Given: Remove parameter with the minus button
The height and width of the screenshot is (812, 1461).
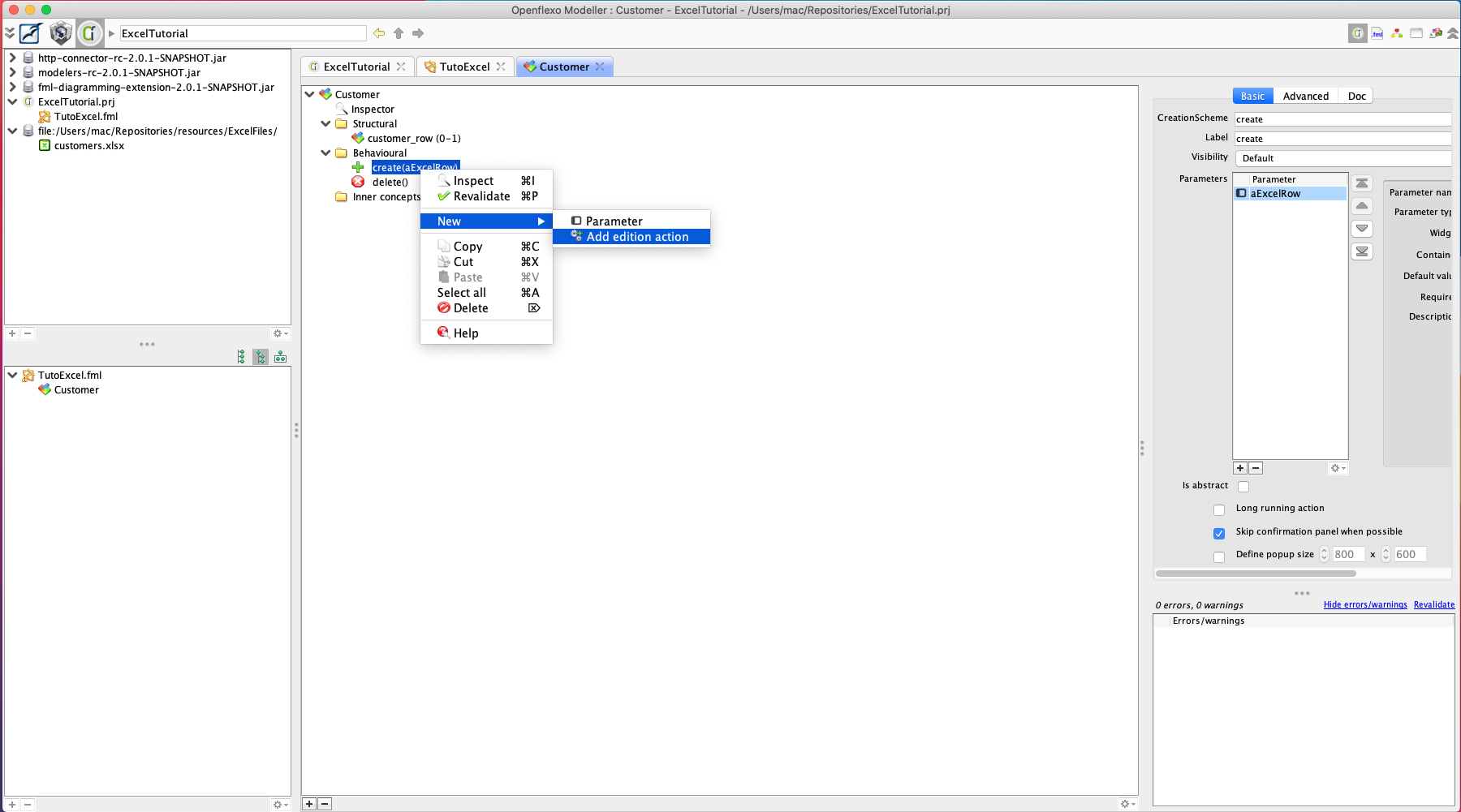Looking at the screenshot, I should (x=1256, y=468).
